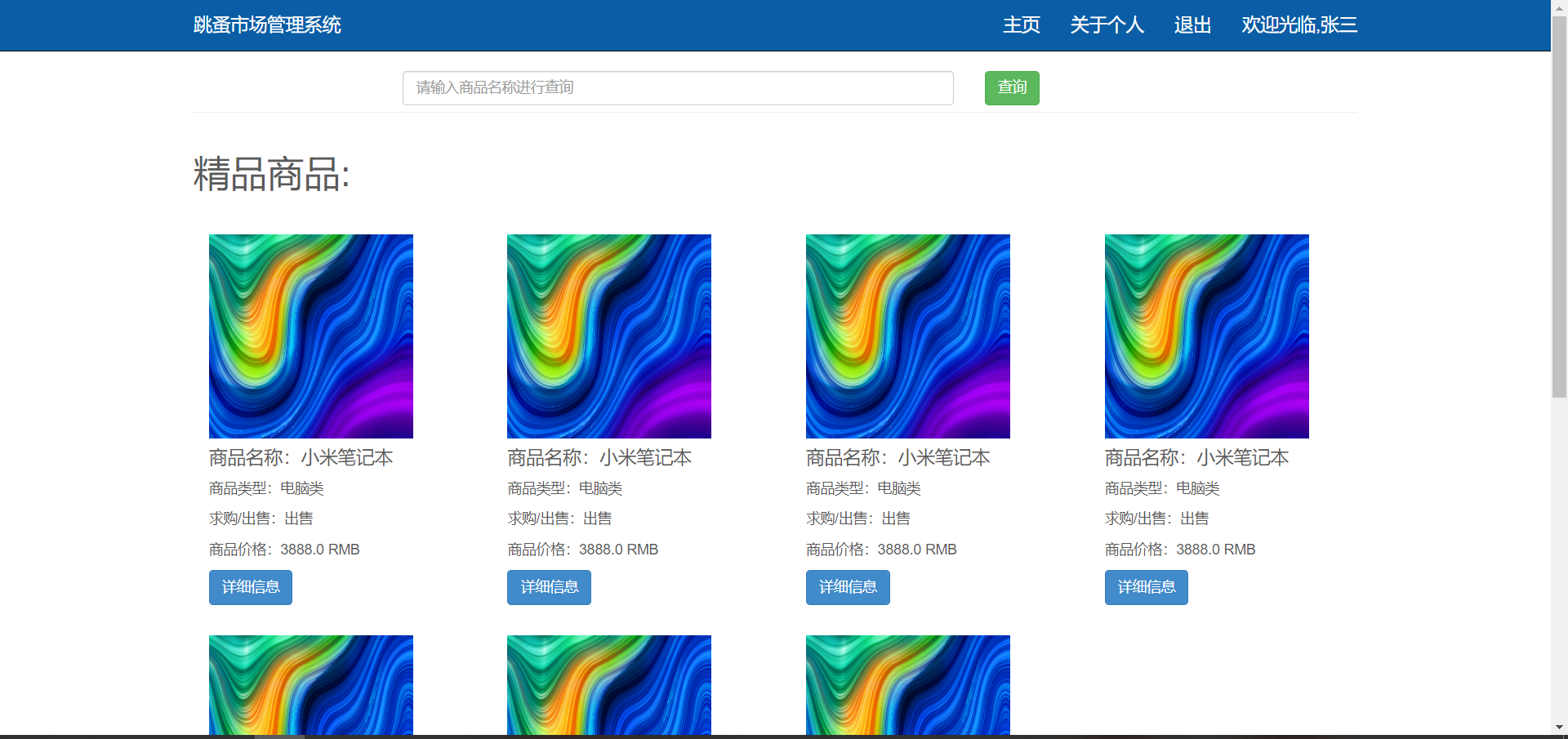Click middle thumbnail in the second product row

click(x=609, y=685)
